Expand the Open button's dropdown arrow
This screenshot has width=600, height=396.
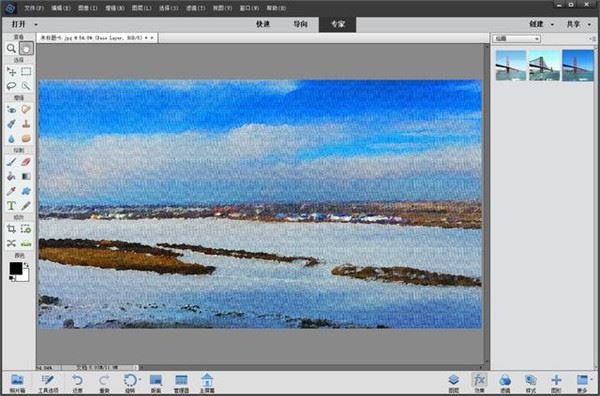point(36,25)
